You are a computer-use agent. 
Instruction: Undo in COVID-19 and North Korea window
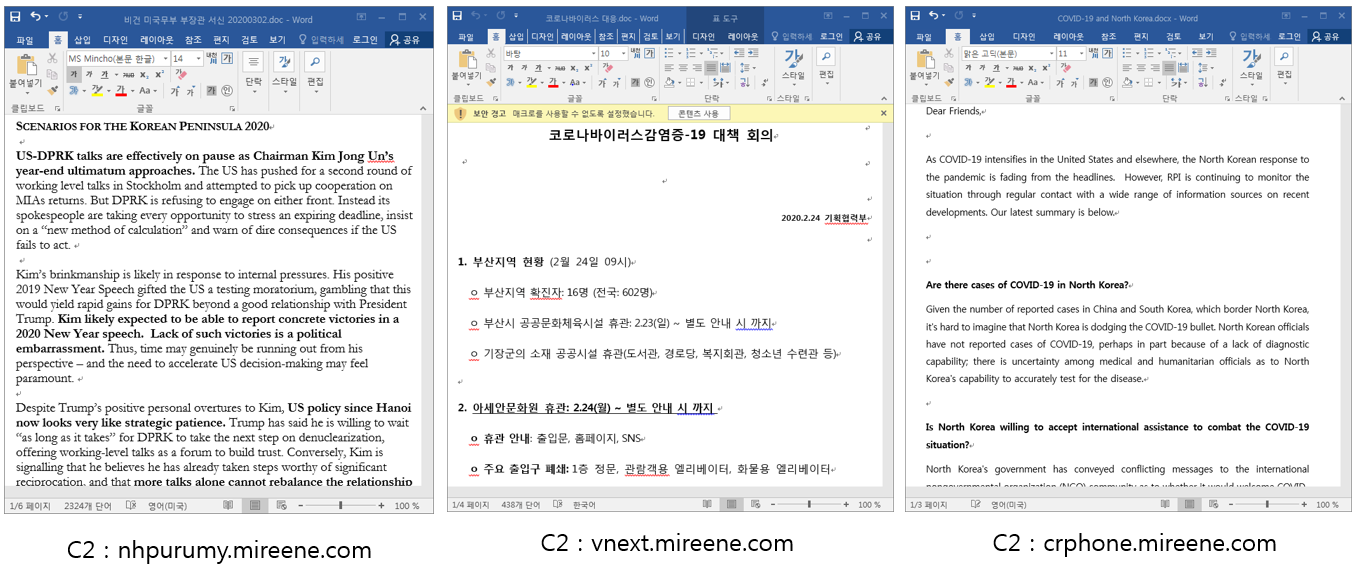click(934, 15)
